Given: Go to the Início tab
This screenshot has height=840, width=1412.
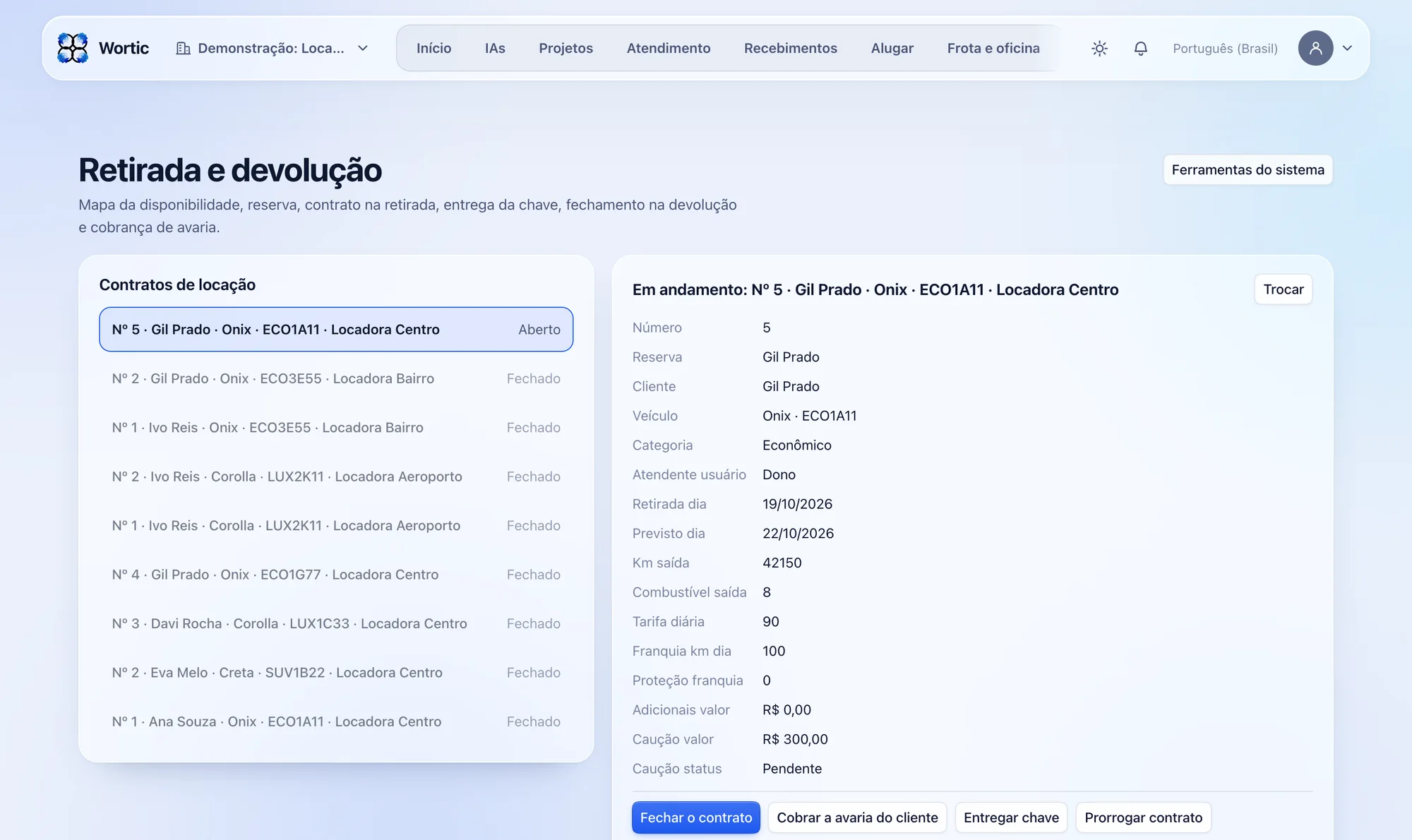Looking at the screenshot, I should [x=433, y=48].
